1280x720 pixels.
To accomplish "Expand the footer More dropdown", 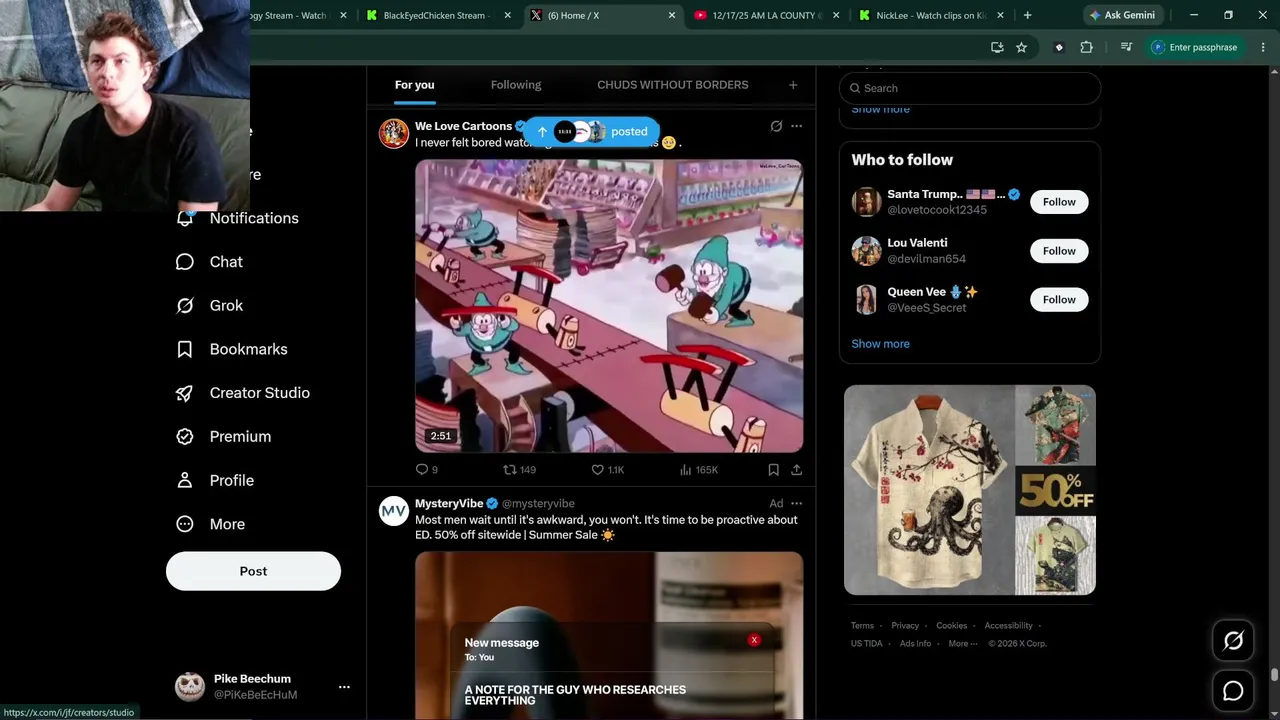I will [x=961, y=644].
